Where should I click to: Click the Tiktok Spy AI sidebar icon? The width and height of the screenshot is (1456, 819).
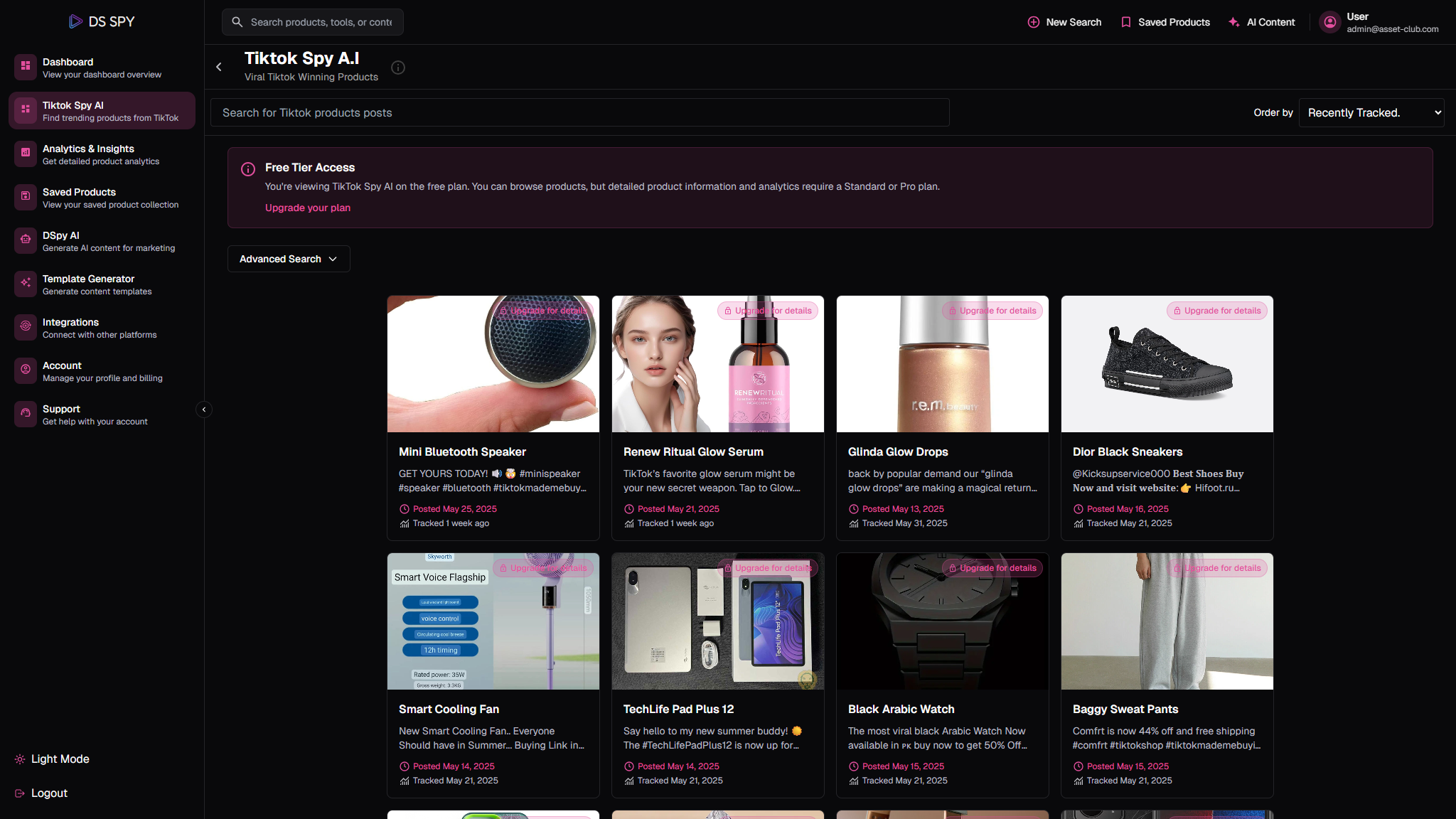coord(26,110)
